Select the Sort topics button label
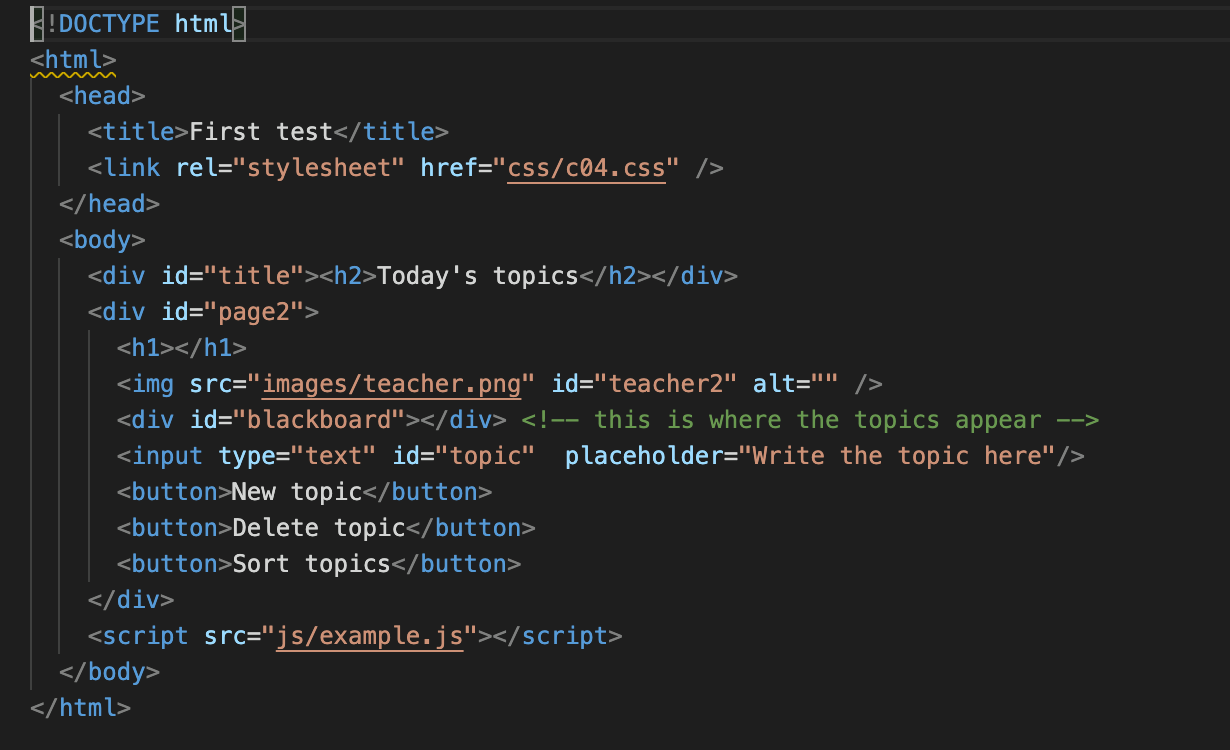 (311, 563)
